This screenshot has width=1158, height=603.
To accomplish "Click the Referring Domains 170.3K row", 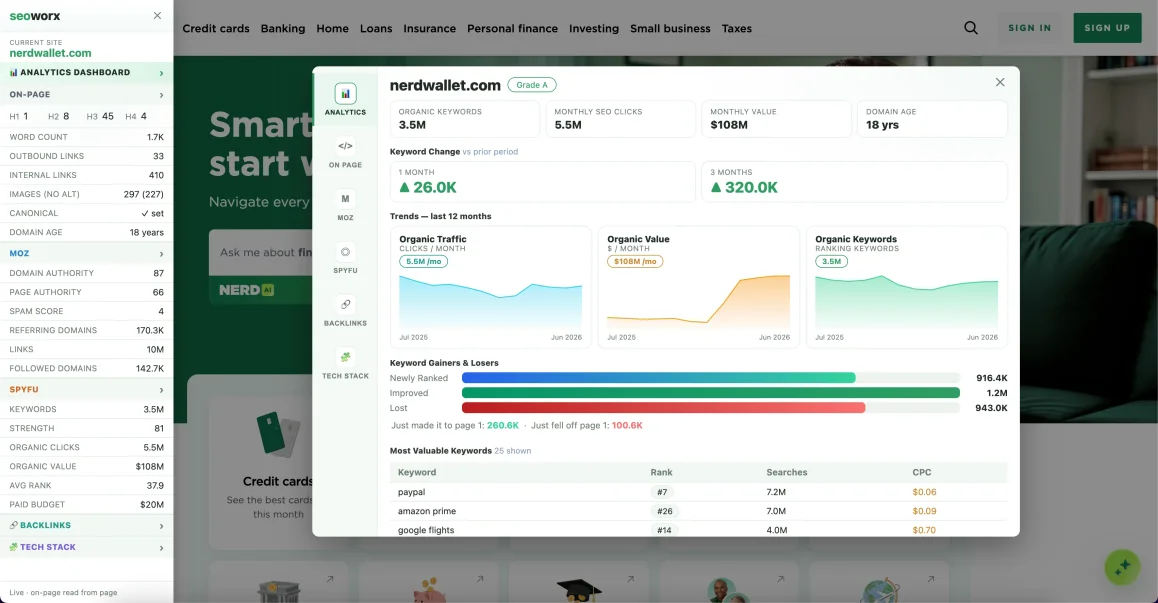I will pos(86,330).
